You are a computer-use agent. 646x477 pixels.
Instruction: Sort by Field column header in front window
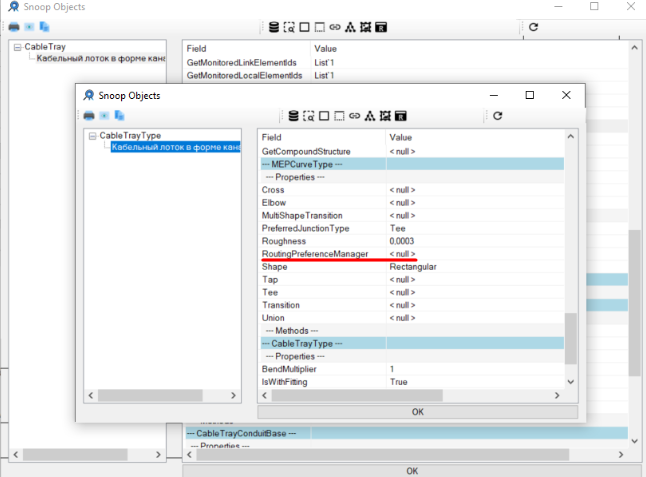pos(322,137)
